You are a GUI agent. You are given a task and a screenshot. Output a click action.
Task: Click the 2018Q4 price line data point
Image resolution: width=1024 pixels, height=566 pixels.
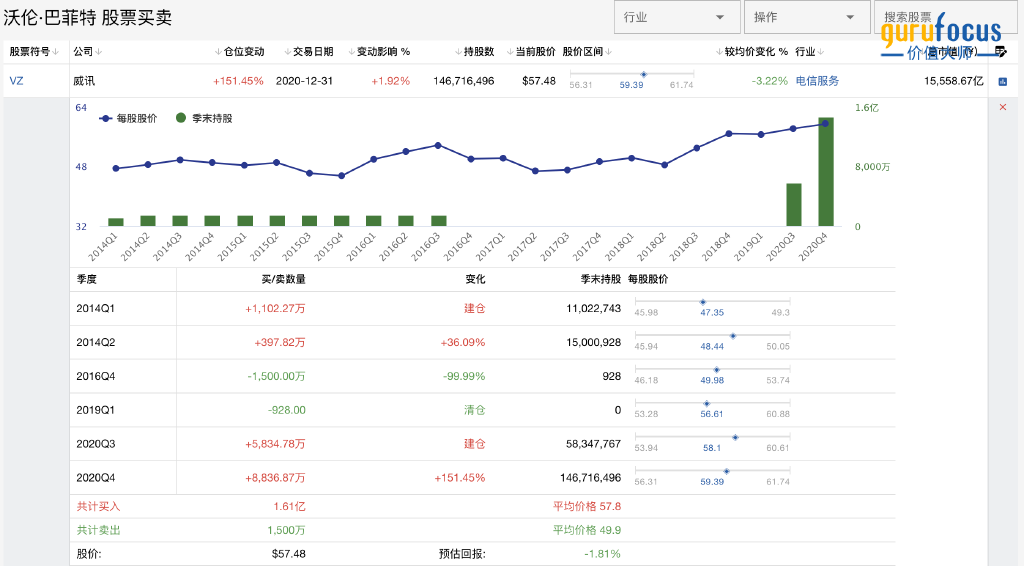tap(729, 134)
